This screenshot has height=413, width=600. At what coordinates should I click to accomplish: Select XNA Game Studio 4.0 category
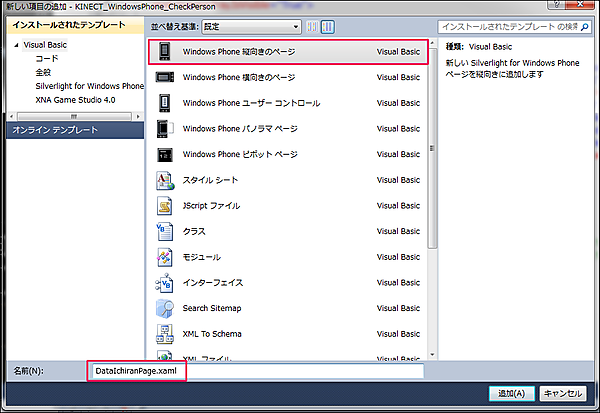click(x=75, y=100)
